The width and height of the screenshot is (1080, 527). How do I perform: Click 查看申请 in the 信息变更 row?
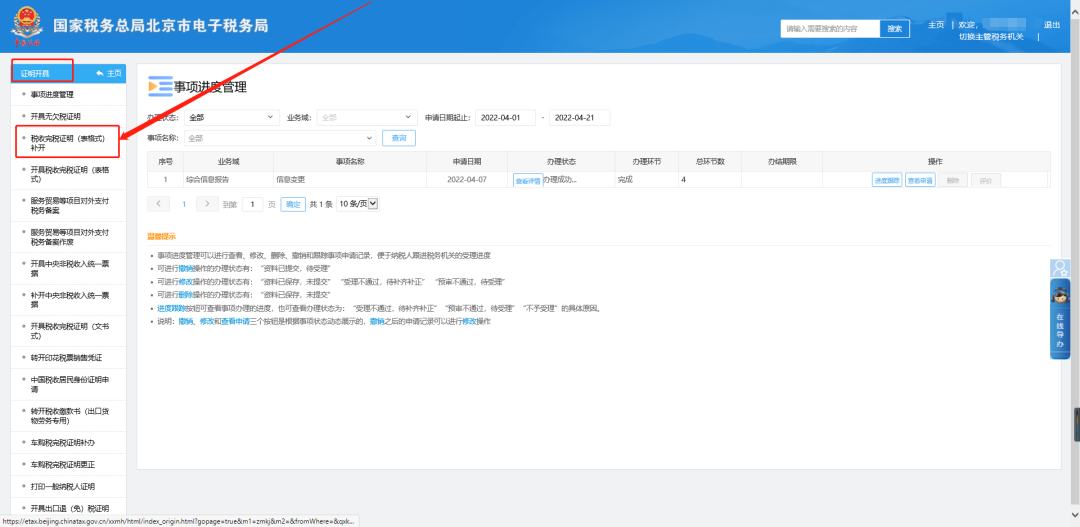[920, 180]
